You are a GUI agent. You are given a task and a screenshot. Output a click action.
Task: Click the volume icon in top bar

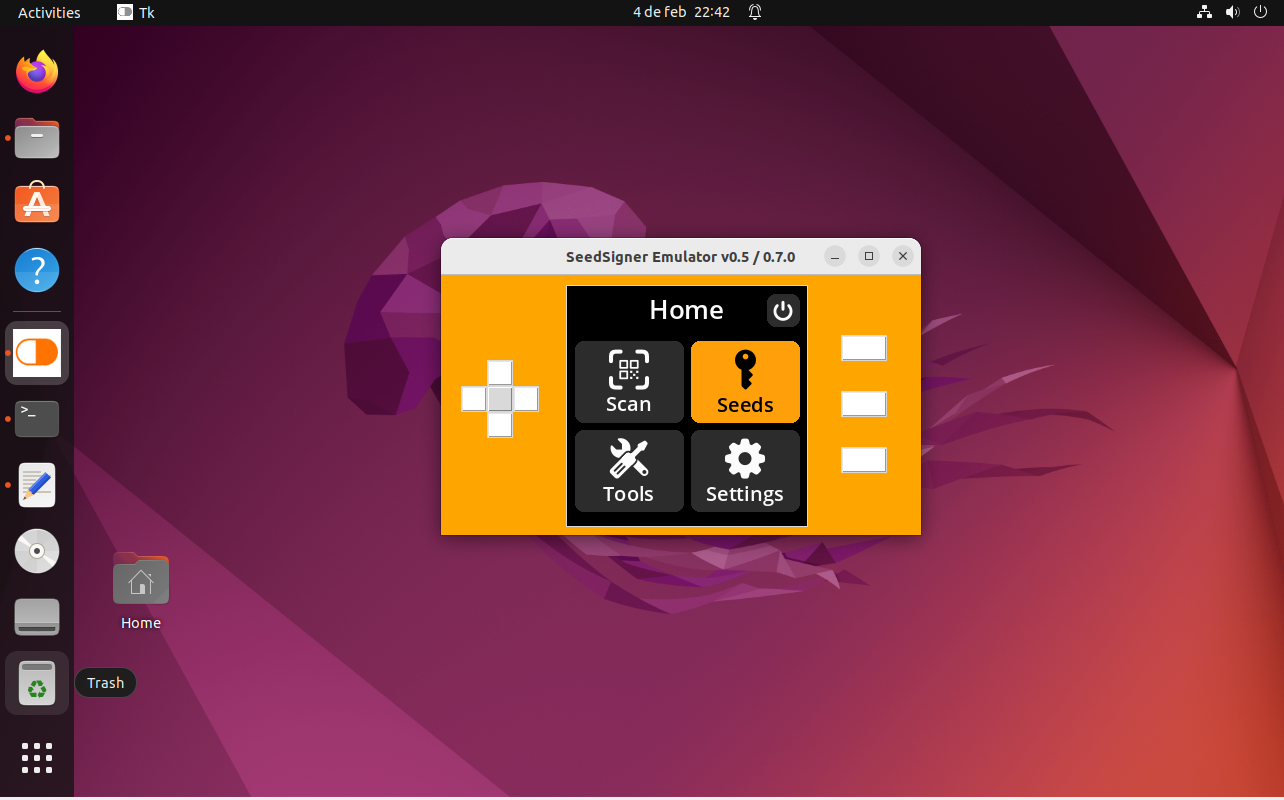click(1232, 12)
